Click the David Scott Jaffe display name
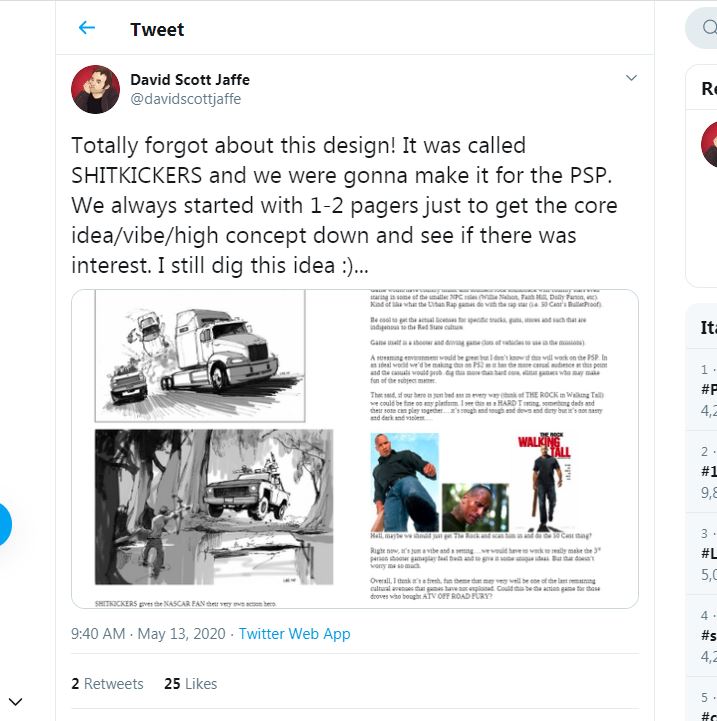Screen dimensions: 717x721 pyautogui.click(x=190, y=80)
